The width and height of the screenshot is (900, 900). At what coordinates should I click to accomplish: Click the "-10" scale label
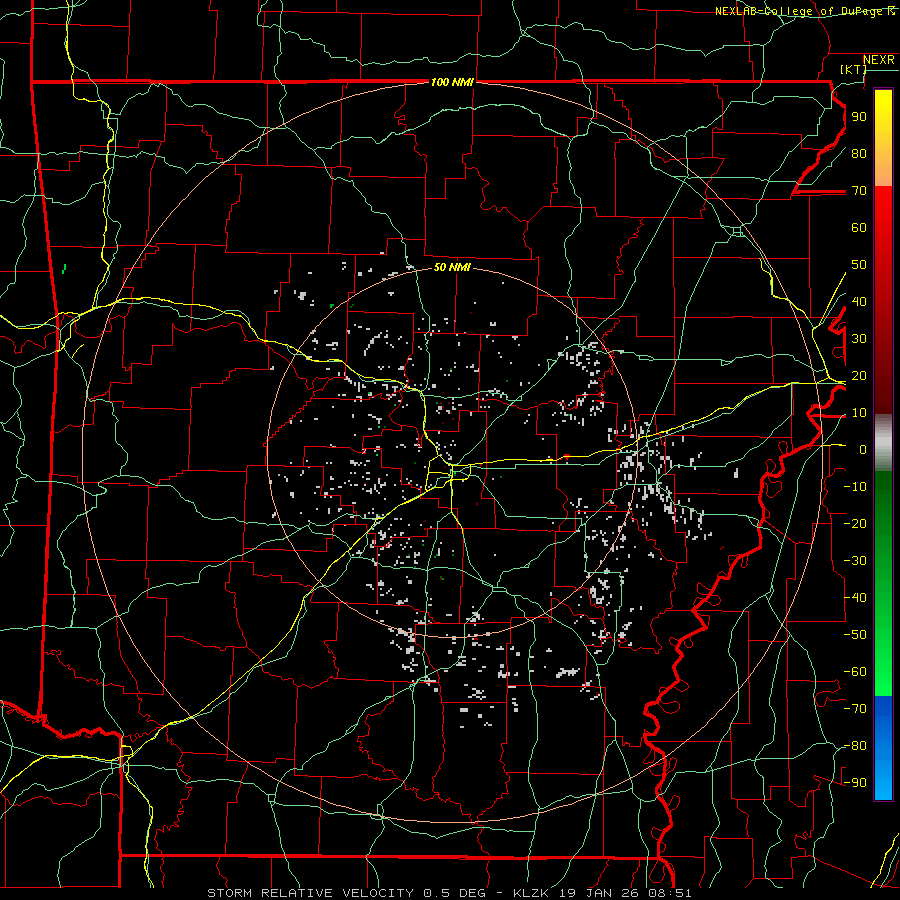click(855, 486)
